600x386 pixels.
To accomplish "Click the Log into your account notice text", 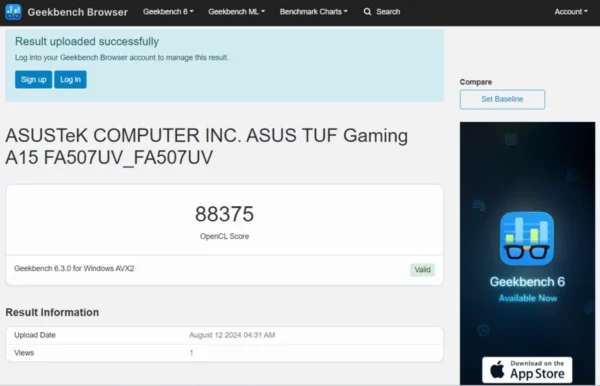I will 122,57.
